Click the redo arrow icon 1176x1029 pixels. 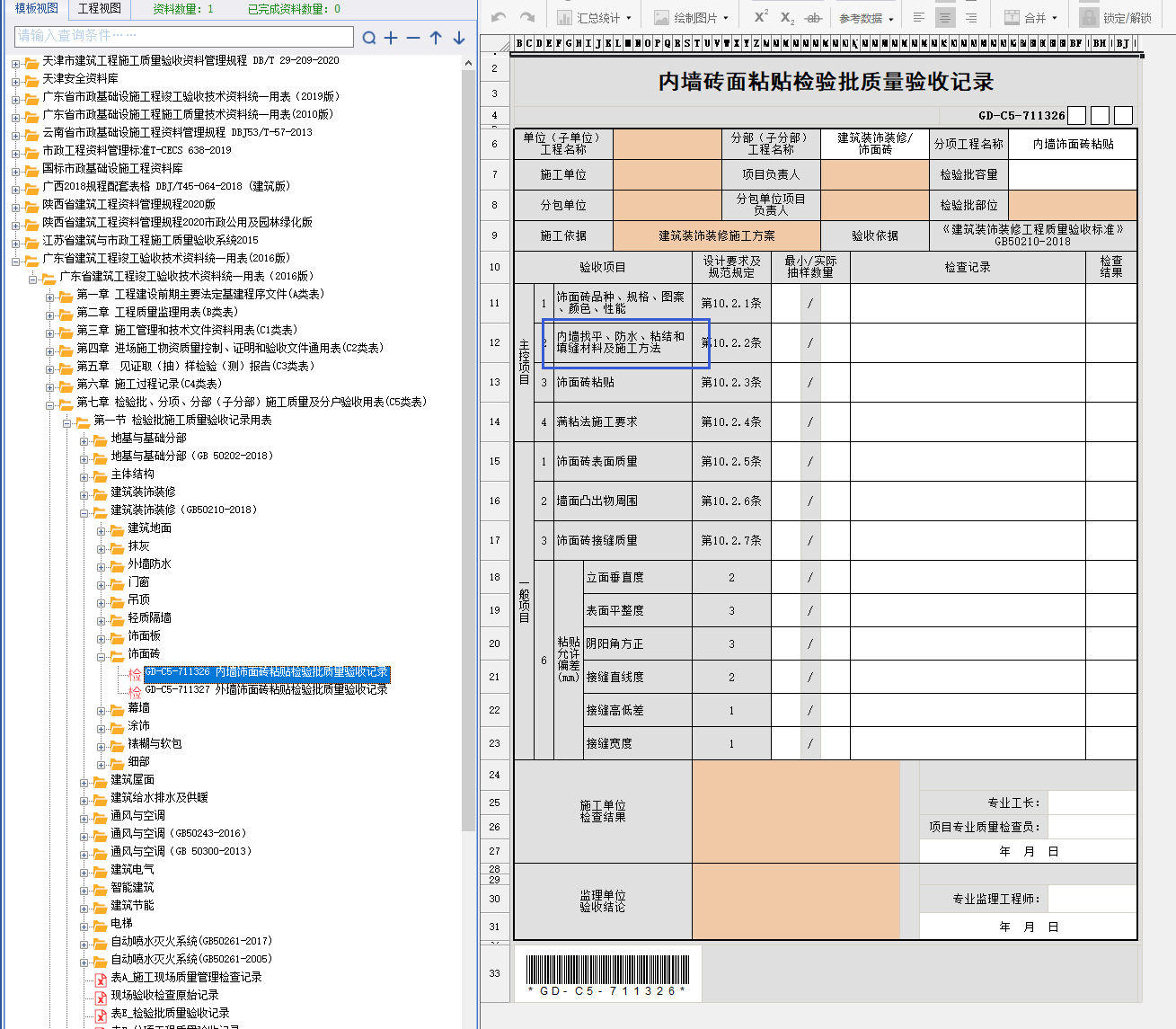coord(527,17)
